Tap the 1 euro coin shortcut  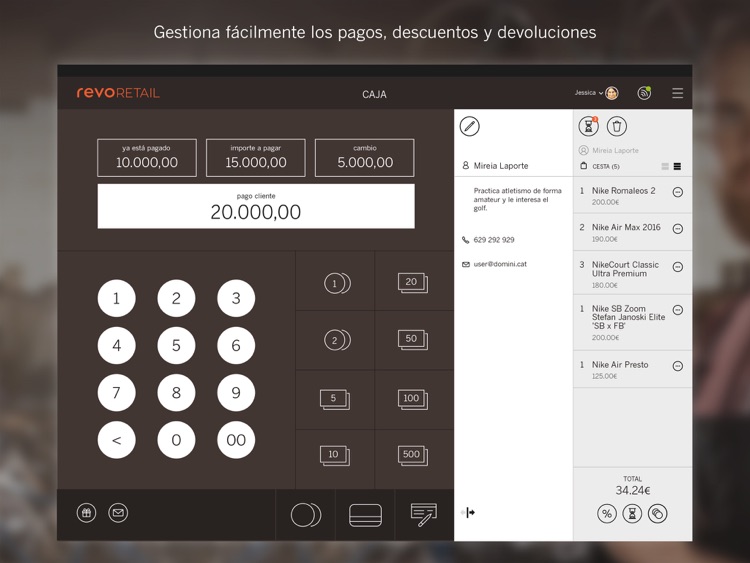335,282
